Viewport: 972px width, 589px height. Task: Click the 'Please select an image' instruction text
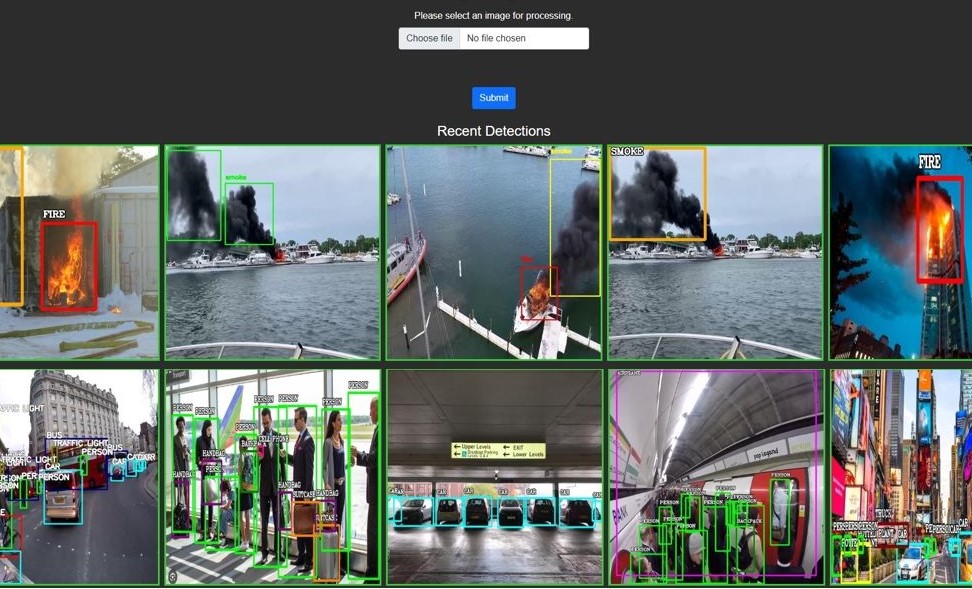[493, 16]
